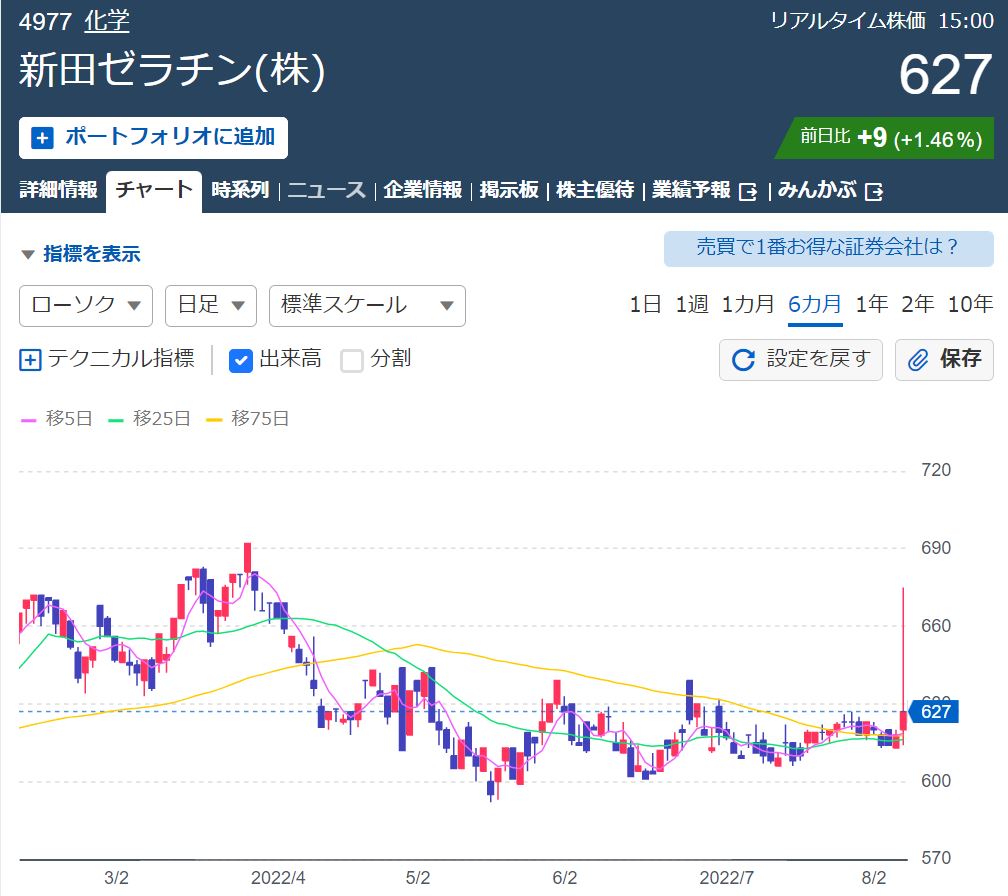Click external link icon beside みんかぶ
1008x896 pixels.
[874, 192]
